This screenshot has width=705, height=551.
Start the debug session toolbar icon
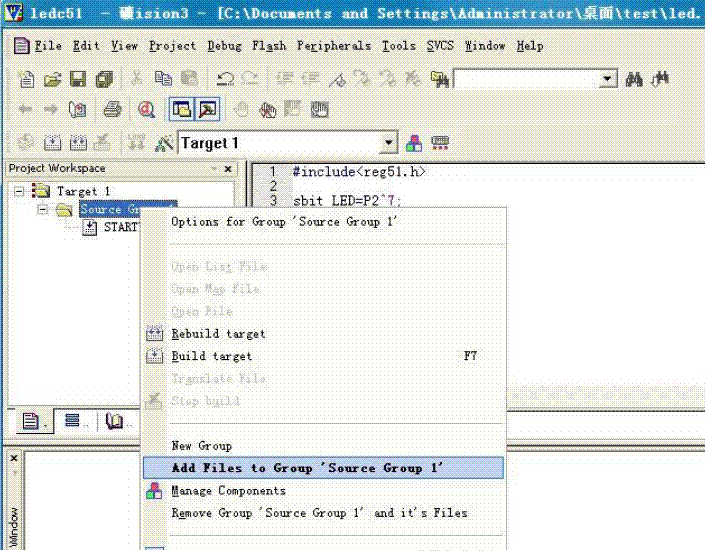click(x=147, y=110)
